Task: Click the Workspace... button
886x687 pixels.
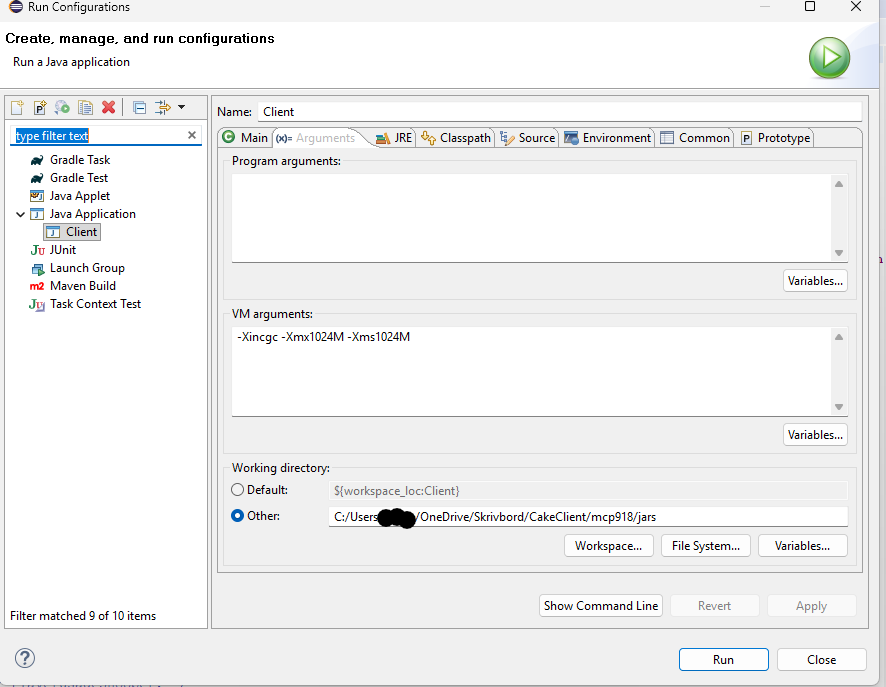Action: [x=609, y=546]
